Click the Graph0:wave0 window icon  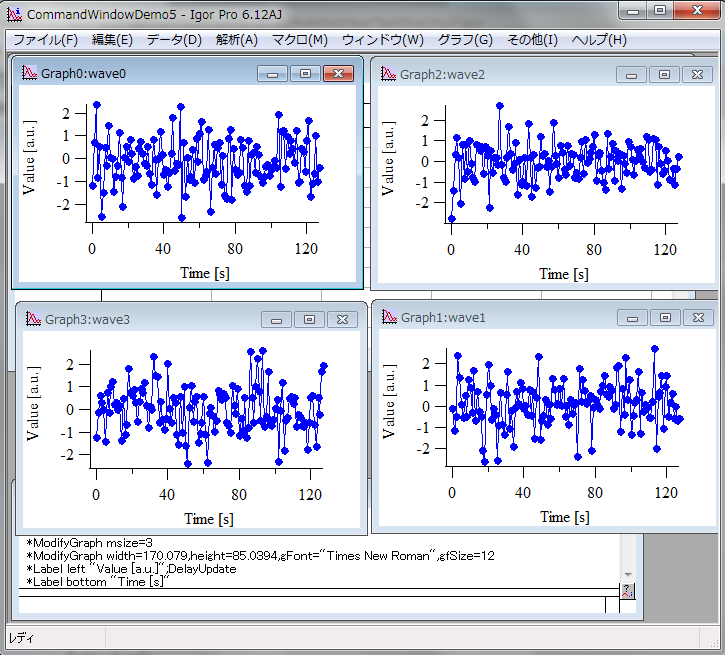pyautogui.click(x=29, y=74)
